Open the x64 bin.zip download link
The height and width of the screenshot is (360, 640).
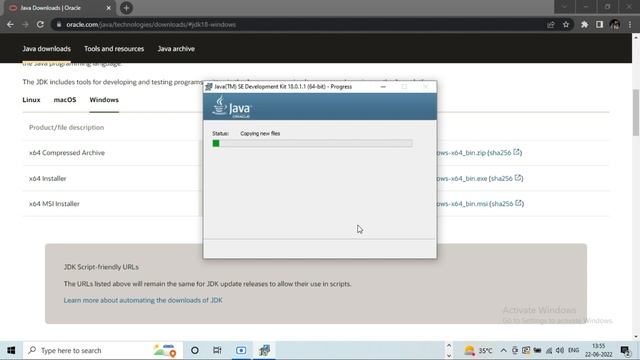pyautogui.click(x=461, y=153)
